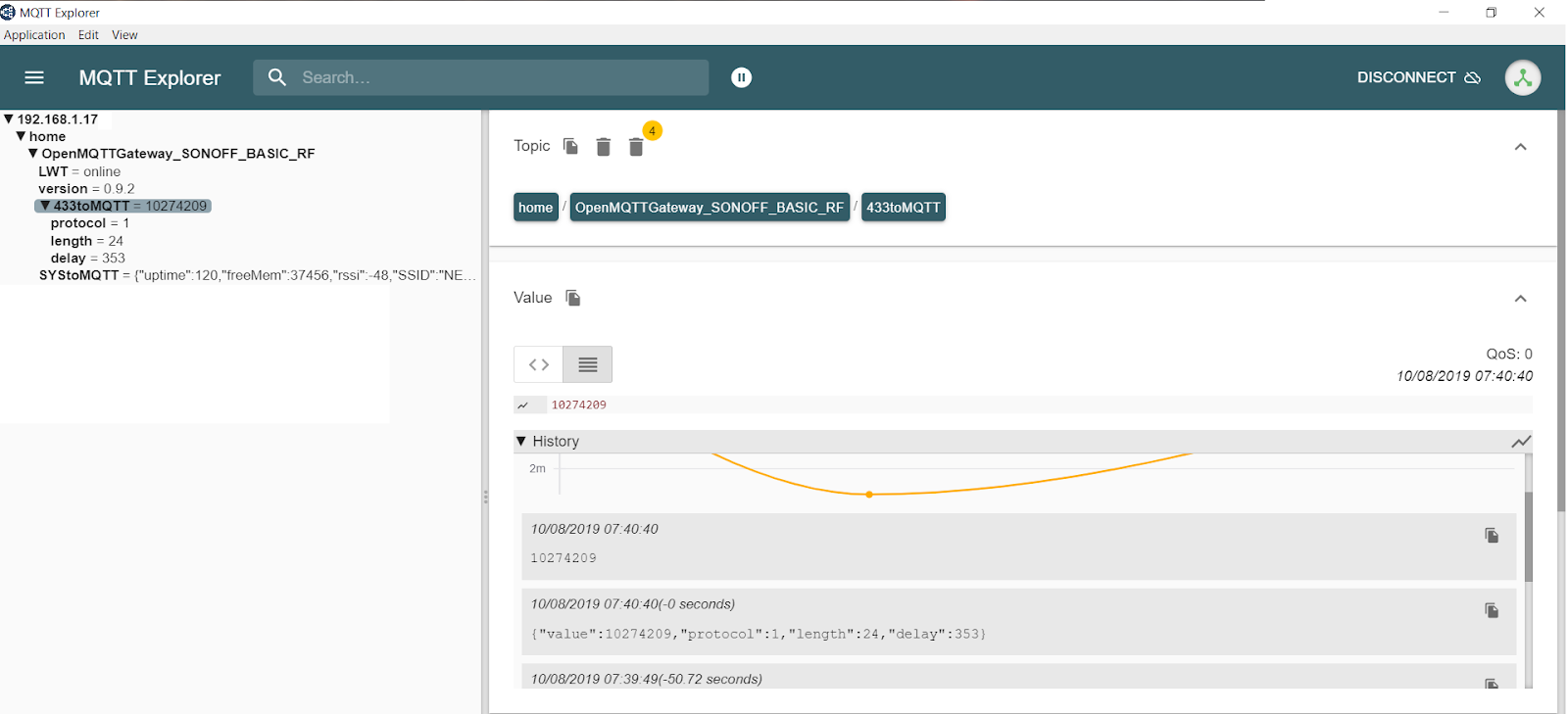Select the version = 0.9.2 tree row
The width and height of the screenshot is (1568, 714).
click(x=86, y=189)
